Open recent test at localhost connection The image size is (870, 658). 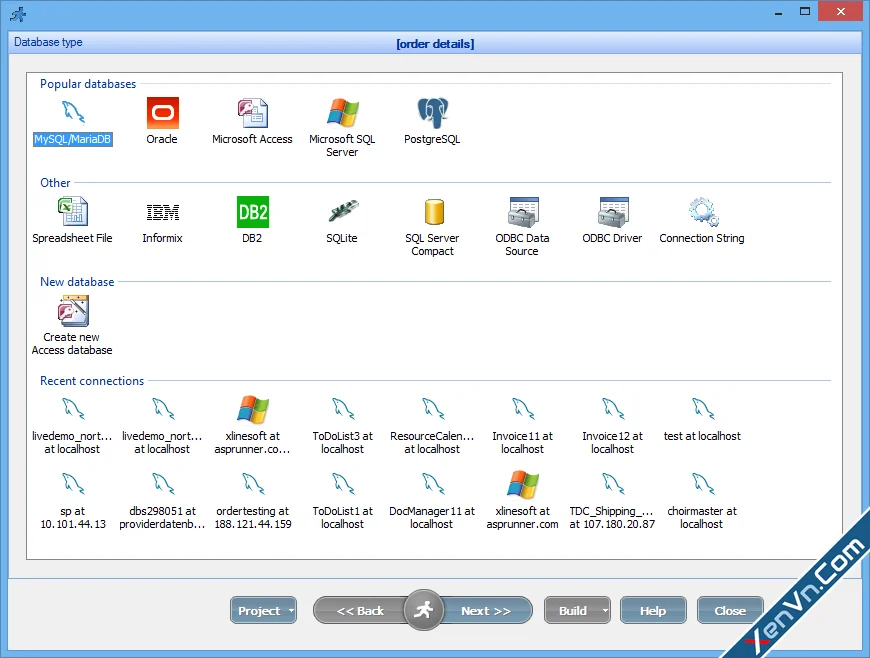click(702, 419)
